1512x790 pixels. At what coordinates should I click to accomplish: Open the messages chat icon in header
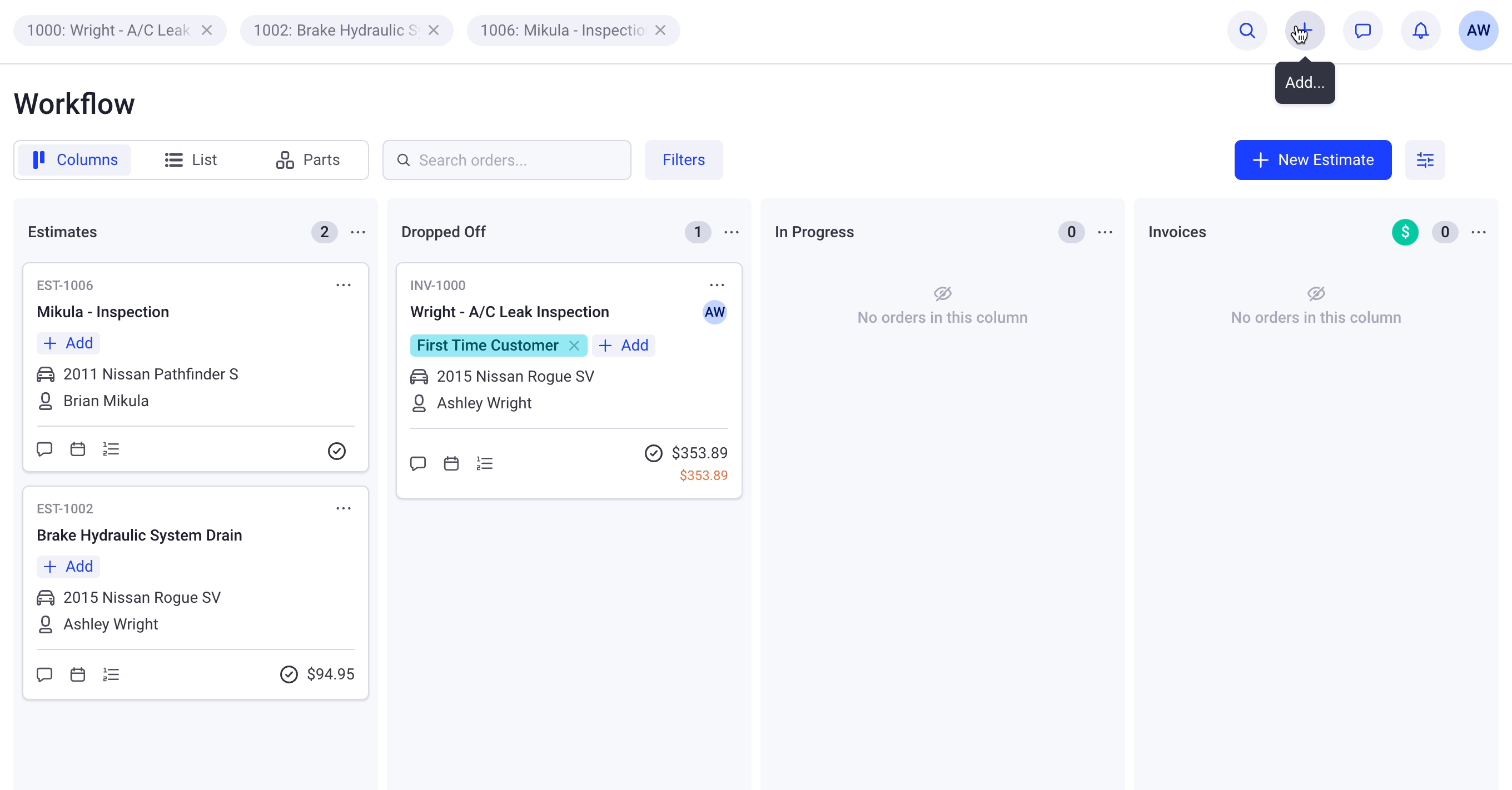coord(1362,31)
